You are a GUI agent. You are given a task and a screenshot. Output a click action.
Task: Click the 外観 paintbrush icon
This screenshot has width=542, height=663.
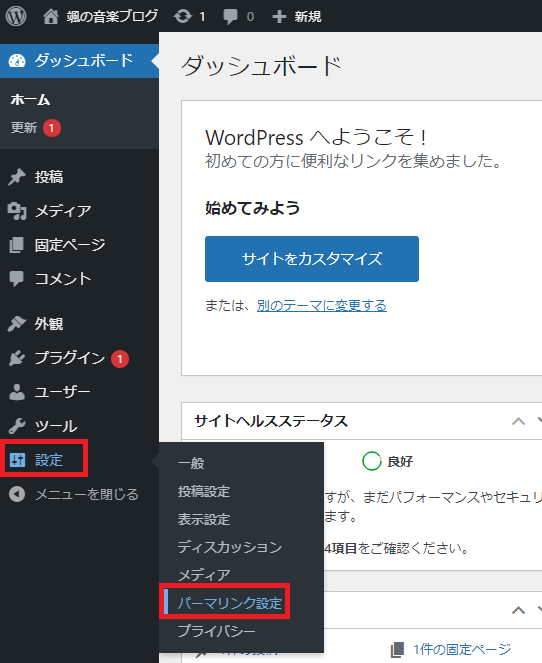pos(17,324)
